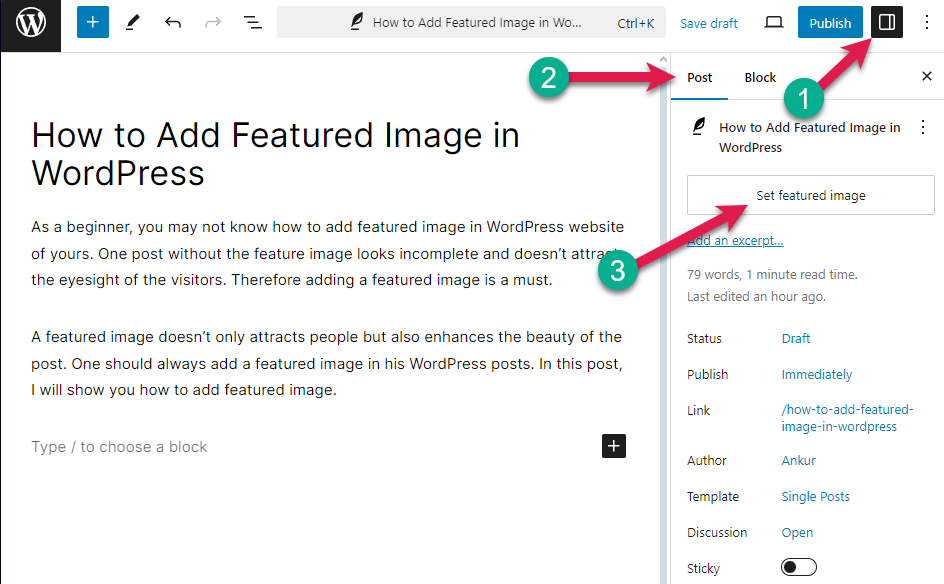The width and height of the screenshot is (944, 584).
Task: Click the '79 words, 1 minute read time' text
Action: pos(772,275)
